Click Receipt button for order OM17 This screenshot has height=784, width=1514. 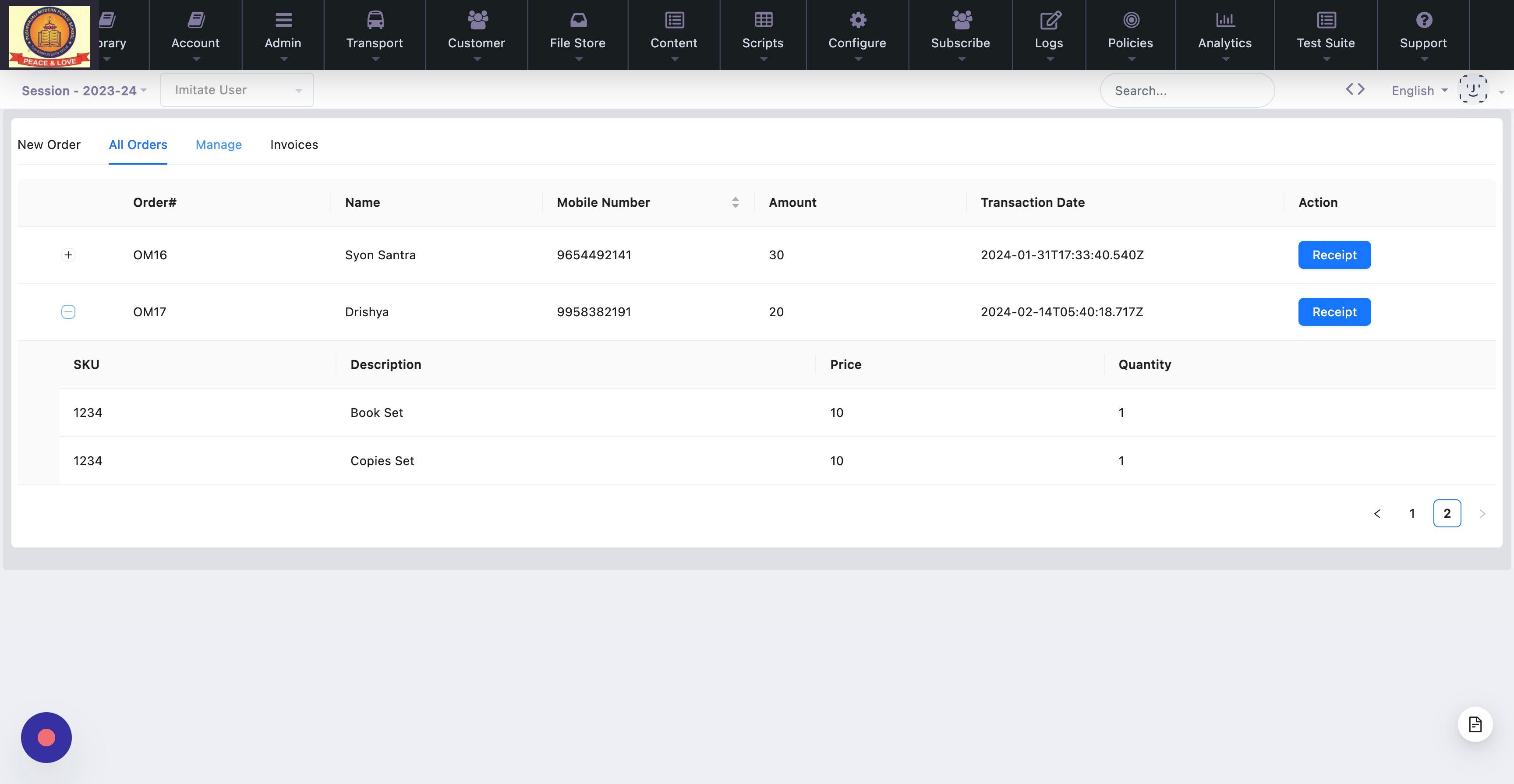pos(1334,311)
